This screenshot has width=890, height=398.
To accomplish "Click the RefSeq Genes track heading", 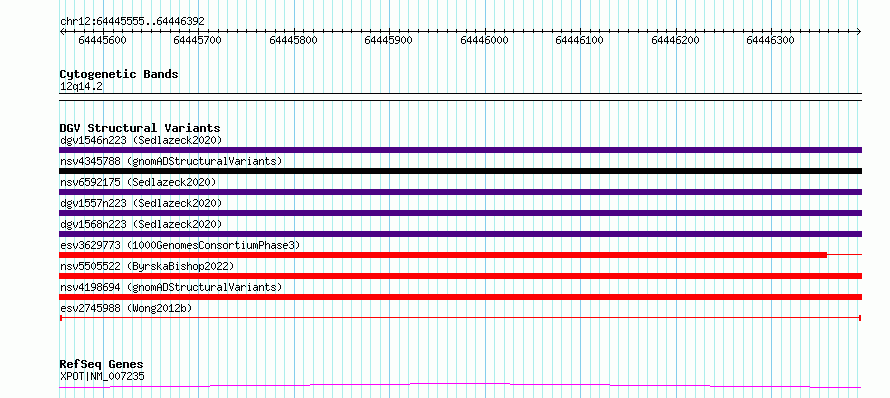I will pyautogui.click(x=102, y=364).
